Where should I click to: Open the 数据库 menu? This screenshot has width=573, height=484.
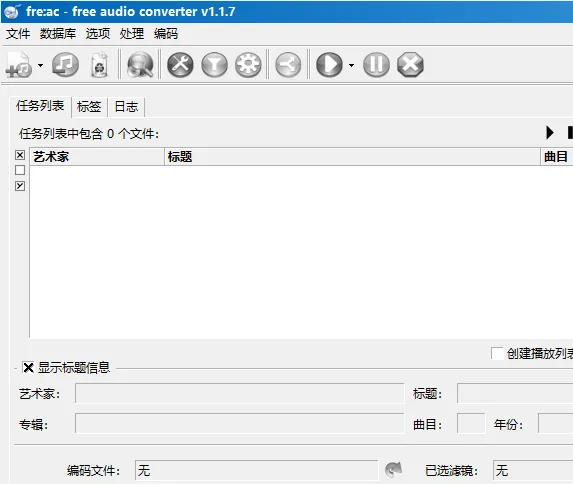[x=58, y=34]
